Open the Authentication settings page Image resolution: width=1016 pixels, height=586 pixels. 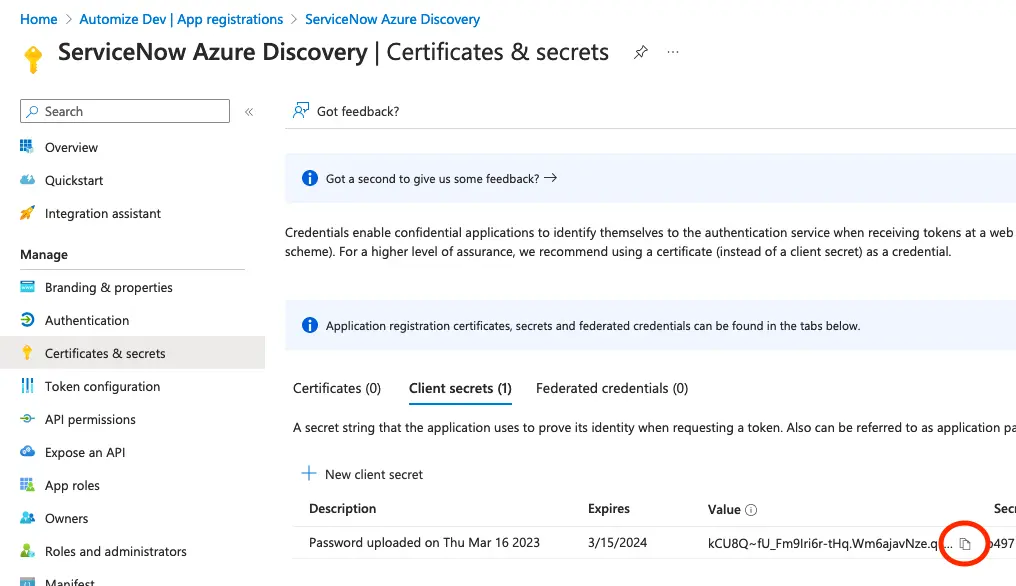tap(87, 320)
